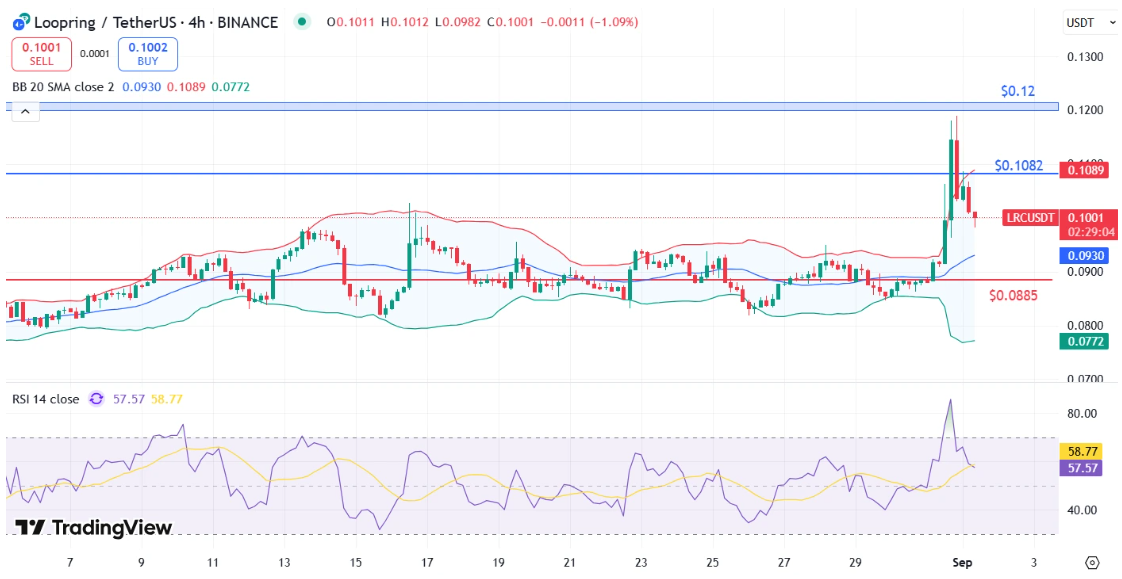
Task: Click date label 9 on the time axis
Action: pos(141,562)
